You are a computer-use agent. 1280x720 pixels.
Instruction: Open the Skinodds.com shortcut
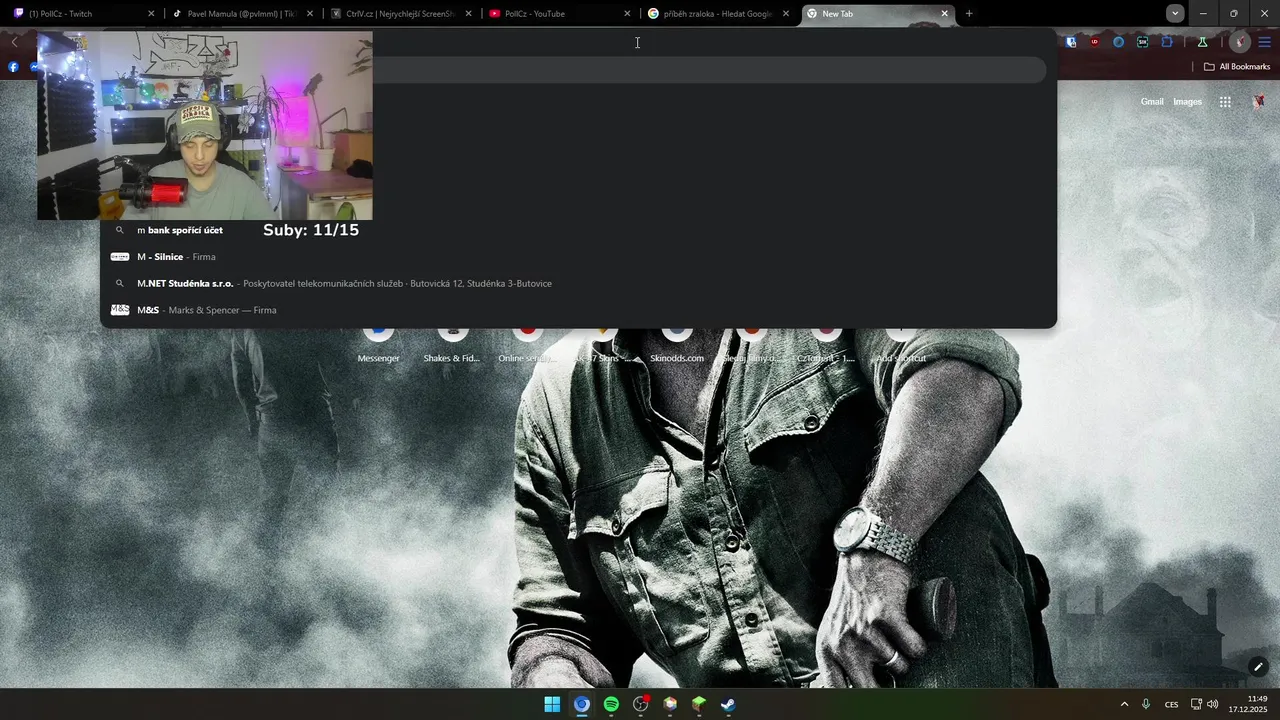[x=677, y=345]
